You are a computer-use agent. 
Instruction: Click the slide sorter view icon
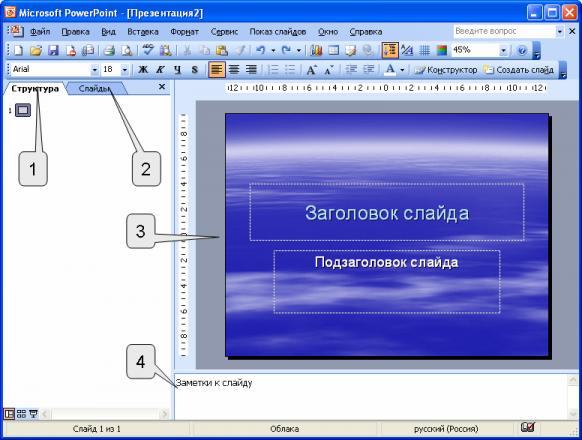(x=22, y=414)
